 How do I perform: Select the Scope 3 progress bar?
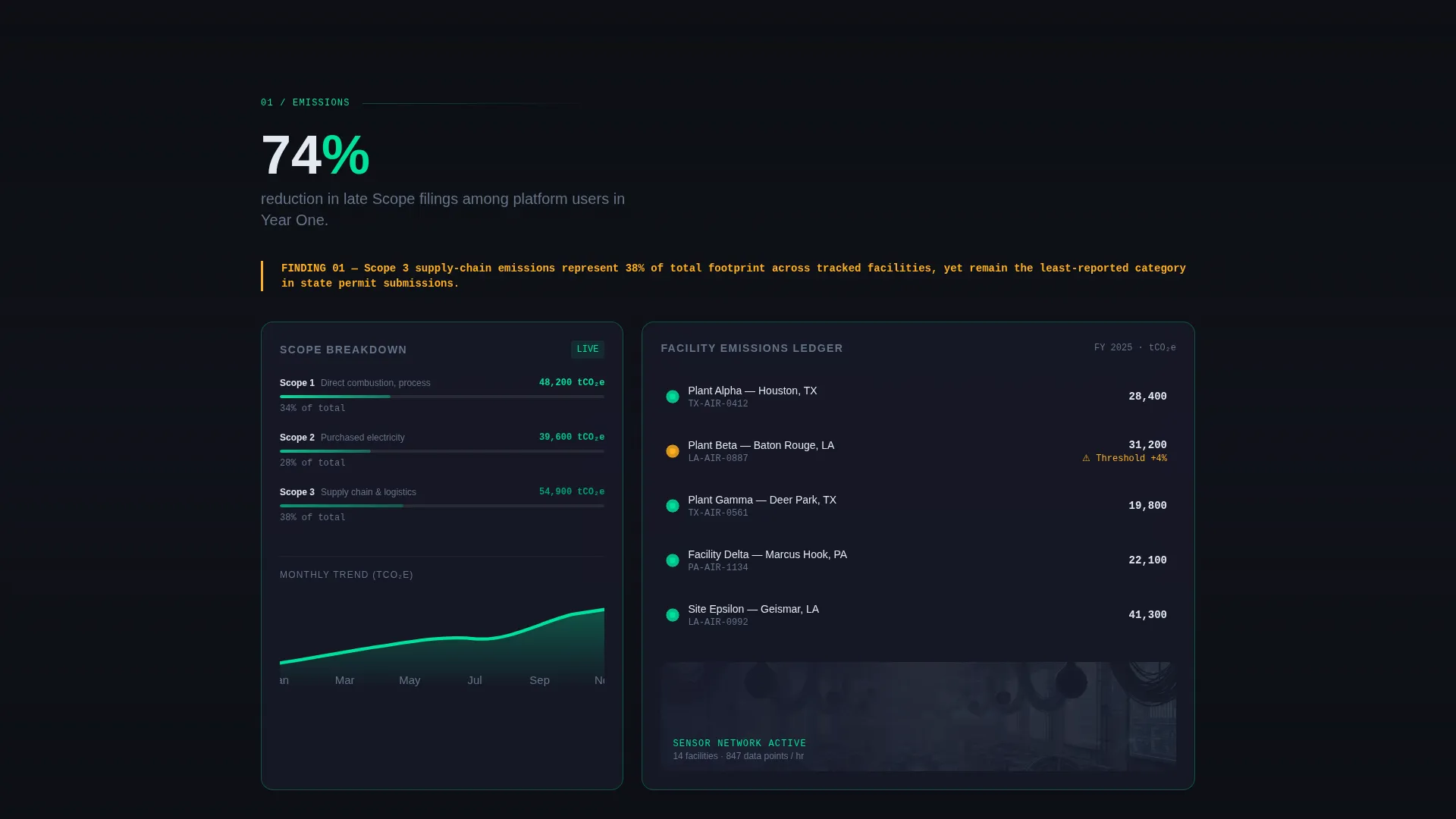[442, 506]
